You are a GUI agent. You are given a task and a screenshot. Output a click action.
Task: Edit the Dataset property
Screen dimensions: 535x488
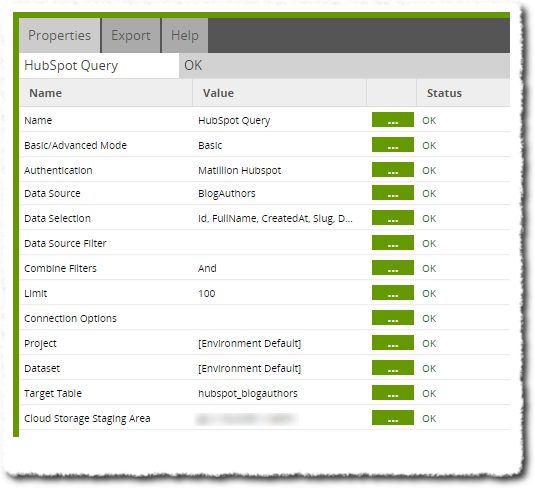393,368
